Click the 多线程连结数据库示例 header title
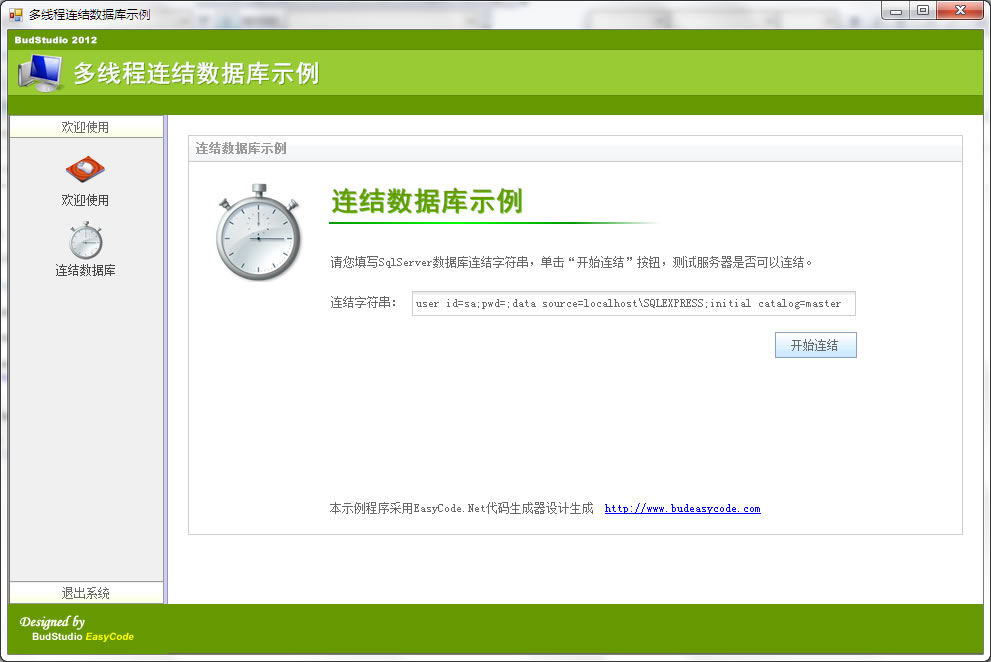 196,73
